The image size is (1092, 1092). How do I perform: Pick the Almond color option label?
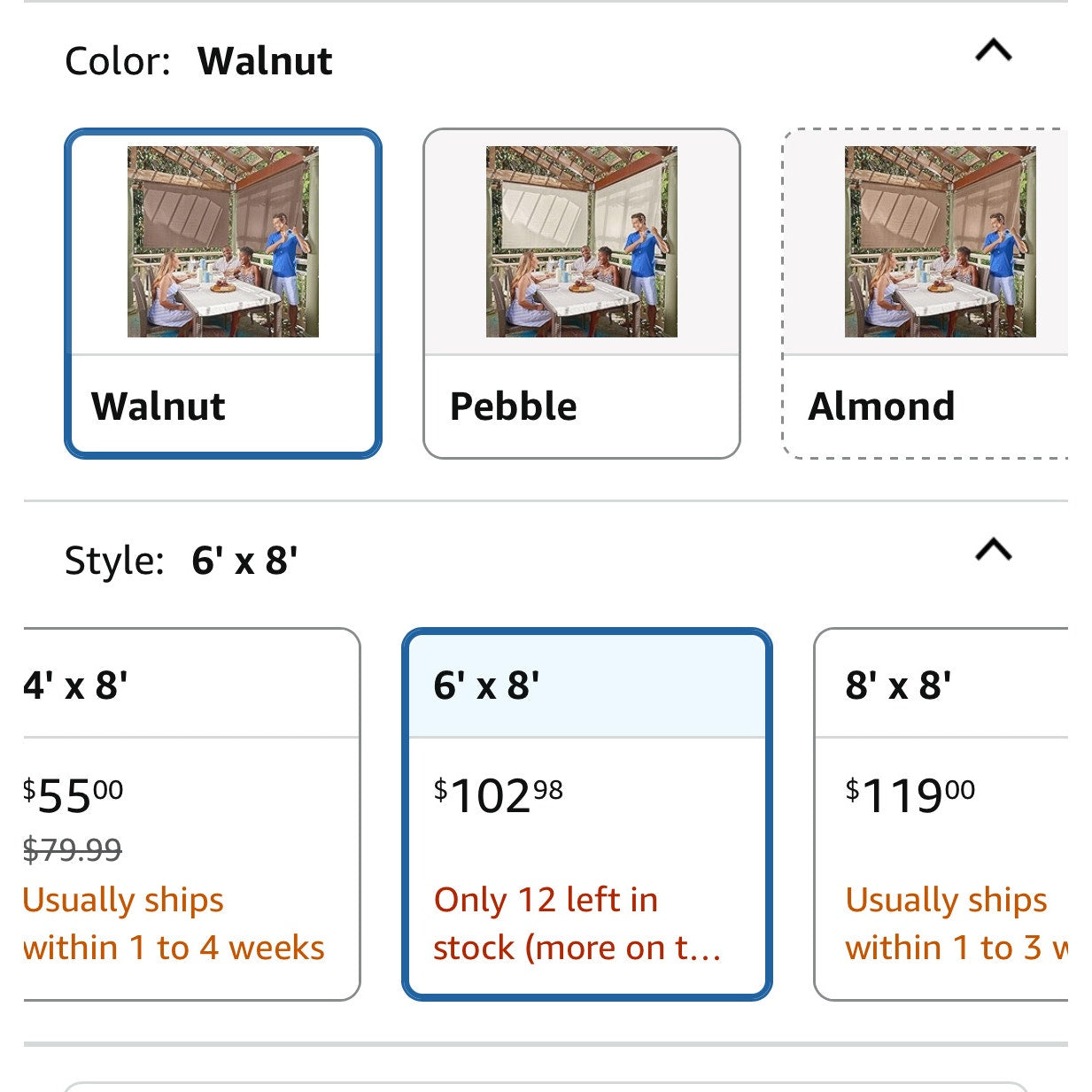[x=881, y=407]
